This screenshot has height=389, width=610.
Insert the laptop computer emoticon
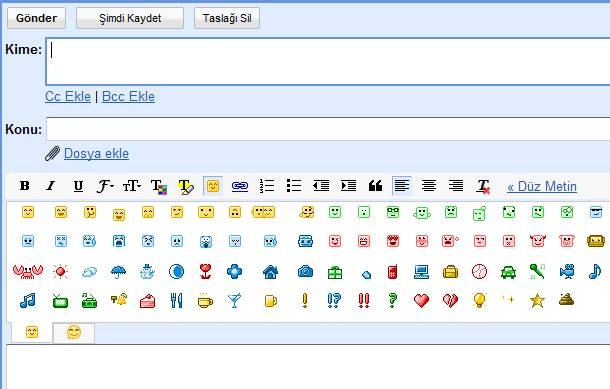tap(421, 272)
